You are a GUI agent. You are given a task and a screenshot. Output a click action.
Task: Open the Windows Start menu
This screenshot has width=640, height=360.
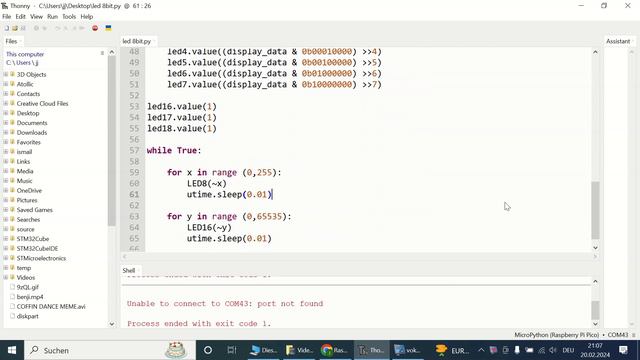coord(12,350)
